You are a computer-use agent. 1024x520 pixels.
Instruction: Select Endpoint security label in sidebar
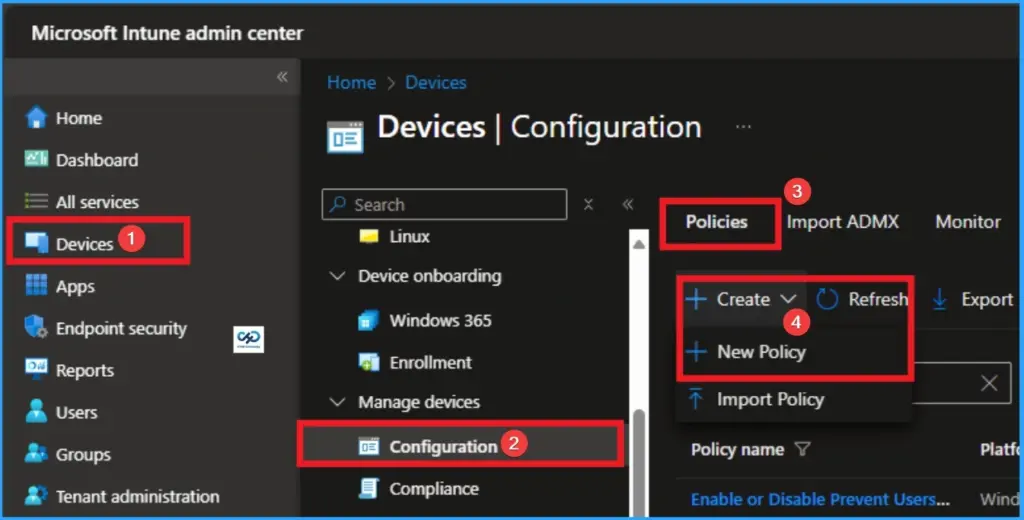pyautogui.click(x=121, y=329)
